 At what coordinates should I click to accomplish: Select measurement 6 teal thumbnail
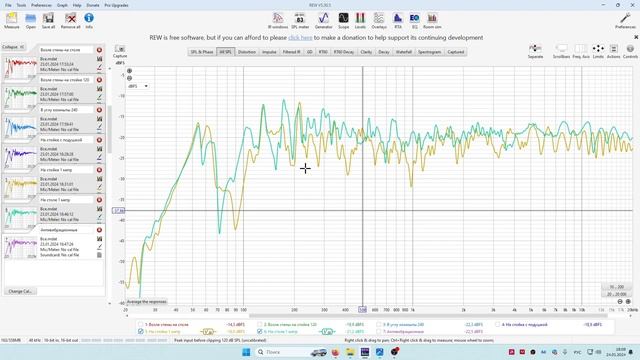[20, 217]
